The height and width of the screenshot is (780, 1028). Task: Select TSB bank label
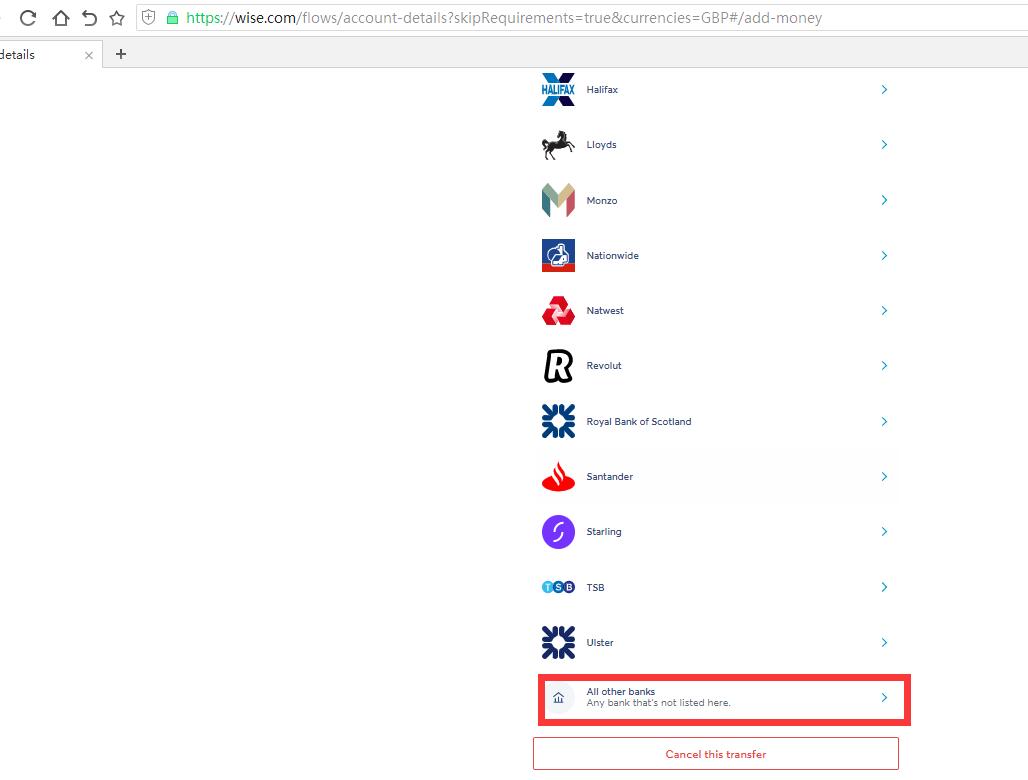point(595,587)
